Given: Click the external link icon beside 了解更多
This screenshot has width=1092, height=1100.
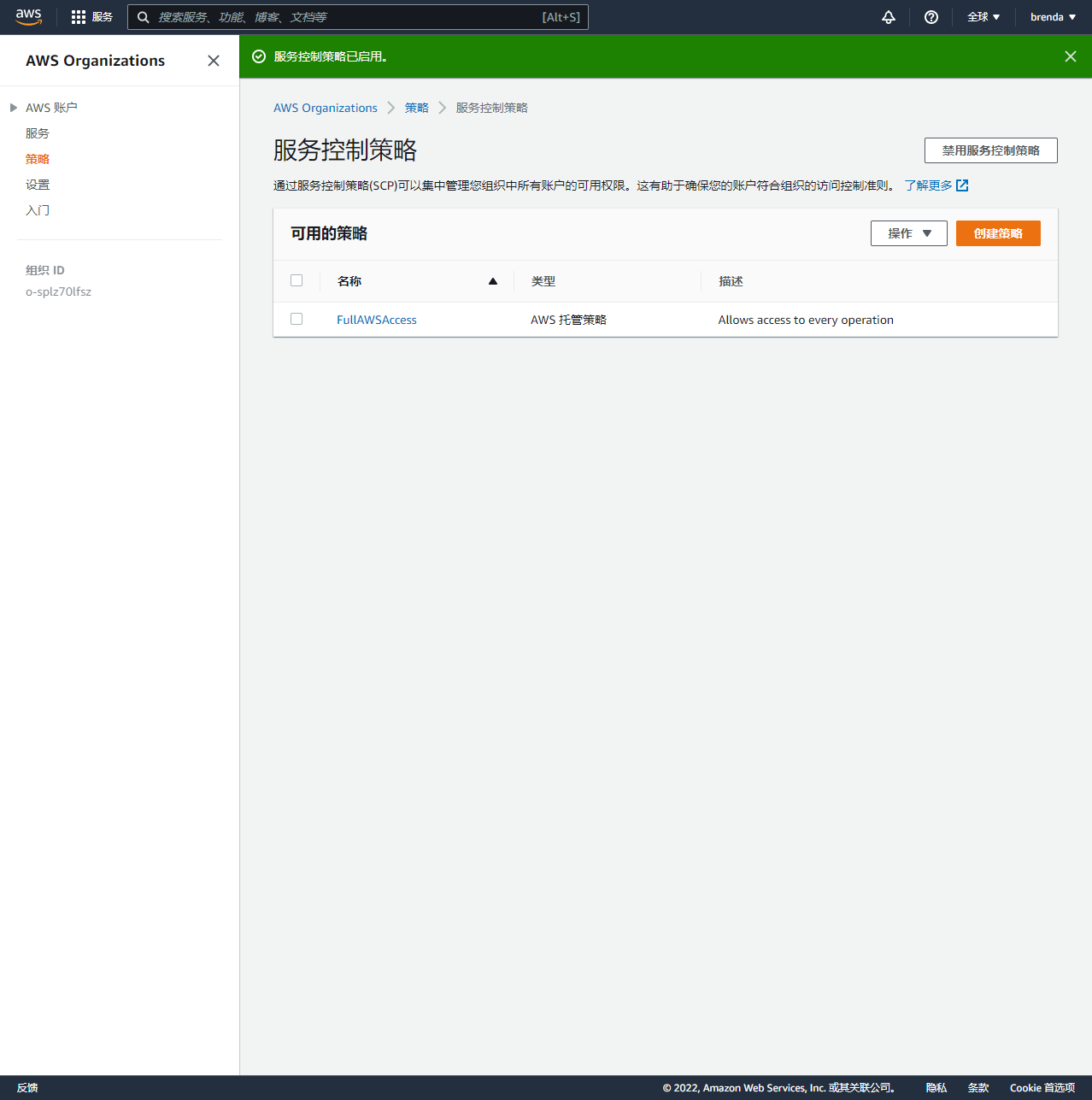Looking at the screenshot, I should [x=962, y=185].
